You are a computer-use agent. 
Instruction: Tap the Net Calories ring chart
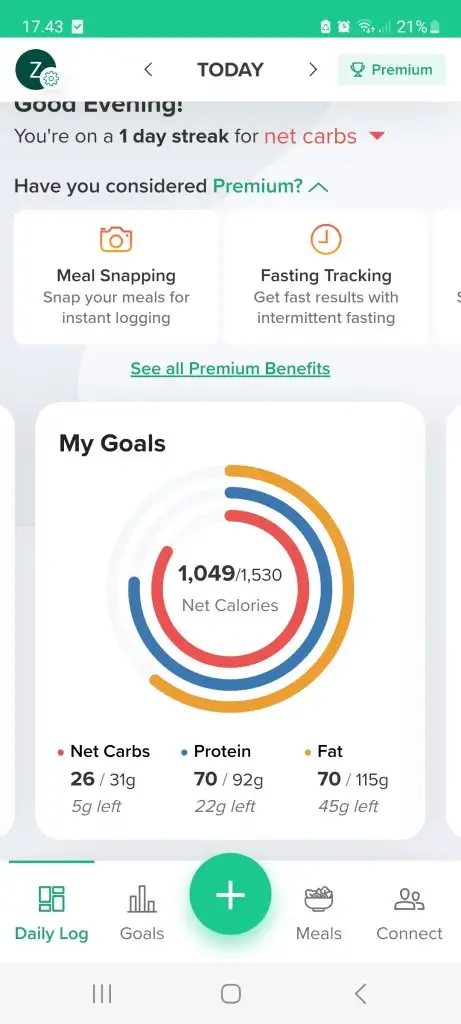[230, 588]
